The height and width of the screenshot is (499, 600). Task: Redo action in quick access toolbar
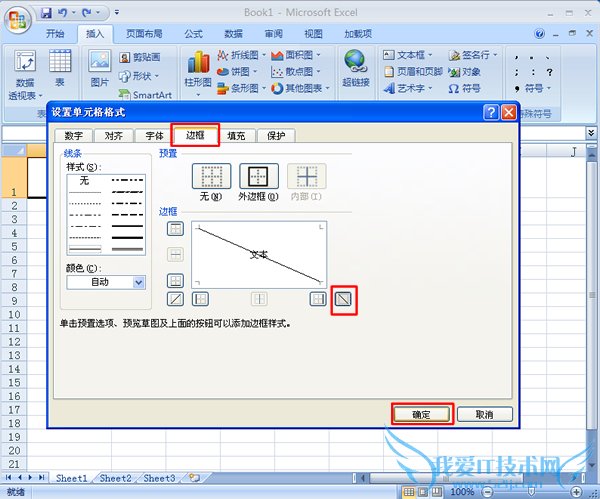tap(87, 13)
